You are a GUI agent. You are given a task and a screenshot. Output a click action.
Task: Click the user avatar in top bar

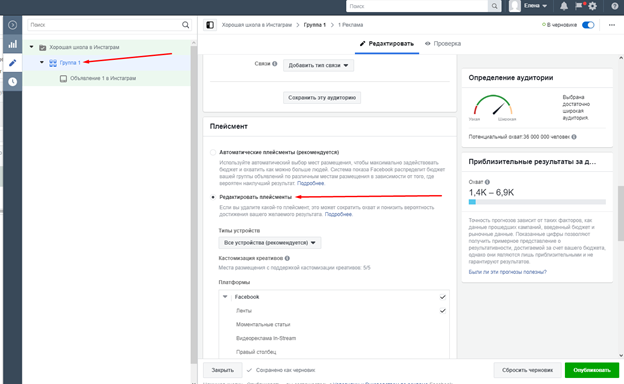click(x=515, y=6)
